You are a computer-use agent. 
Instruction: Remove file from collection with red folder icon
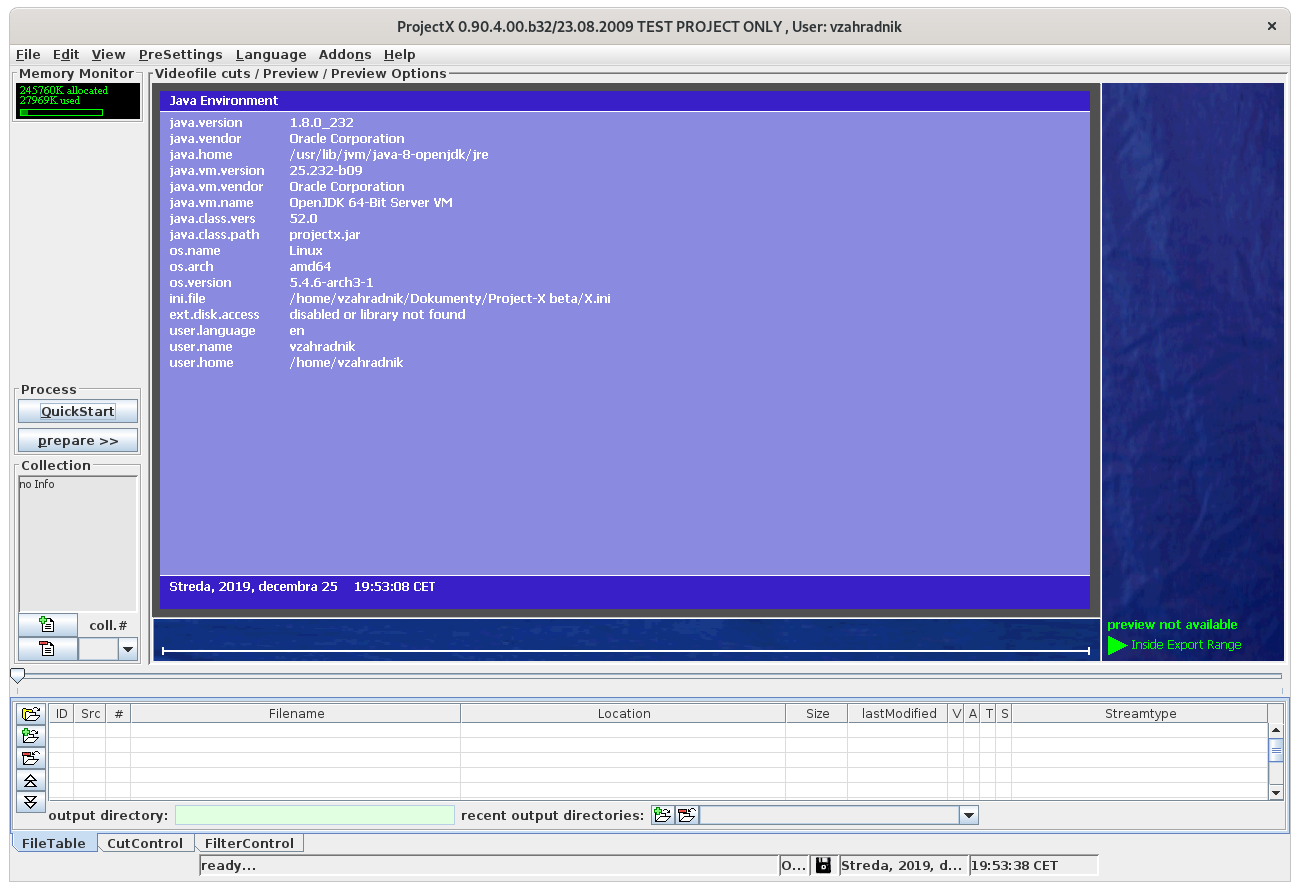31,757
